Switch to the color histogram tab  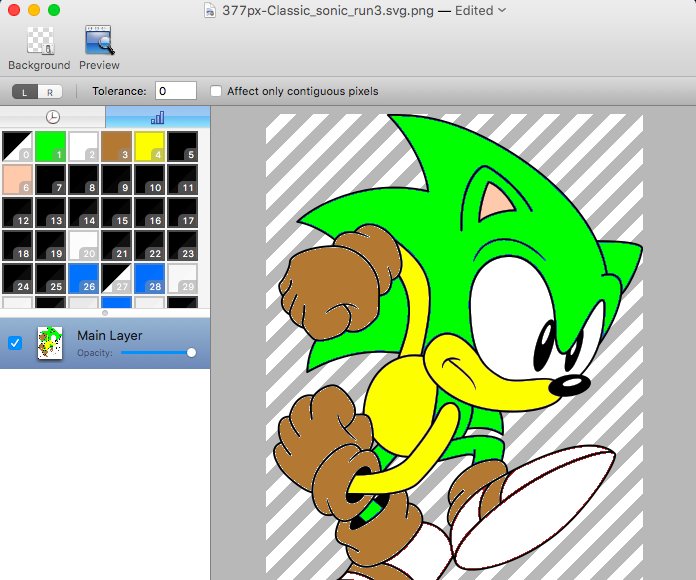click(x=158, y=117)
